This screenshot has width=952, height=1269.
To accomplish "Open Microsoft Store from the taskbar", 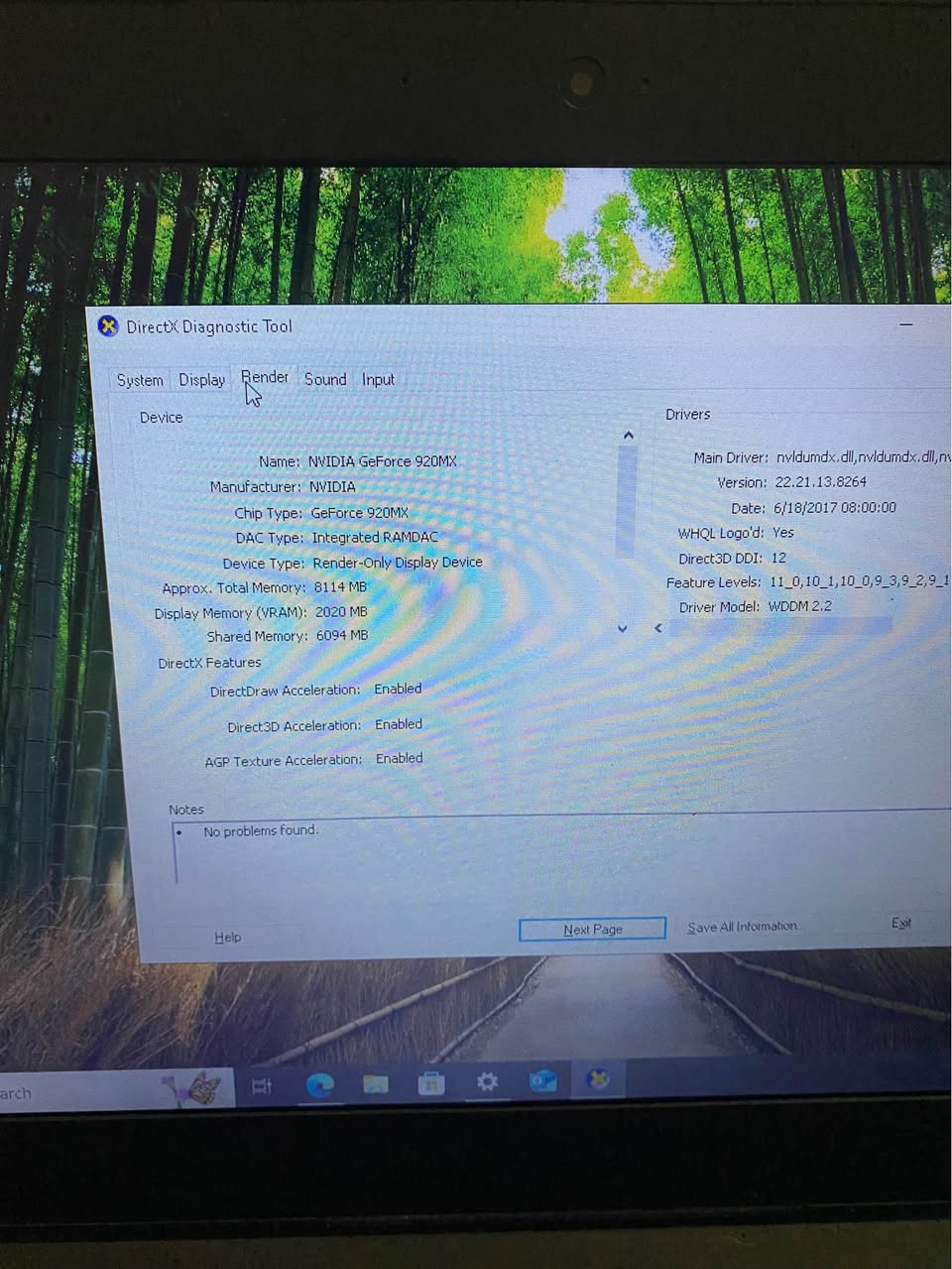I will pyautogui.click(x=431, y=1083).
